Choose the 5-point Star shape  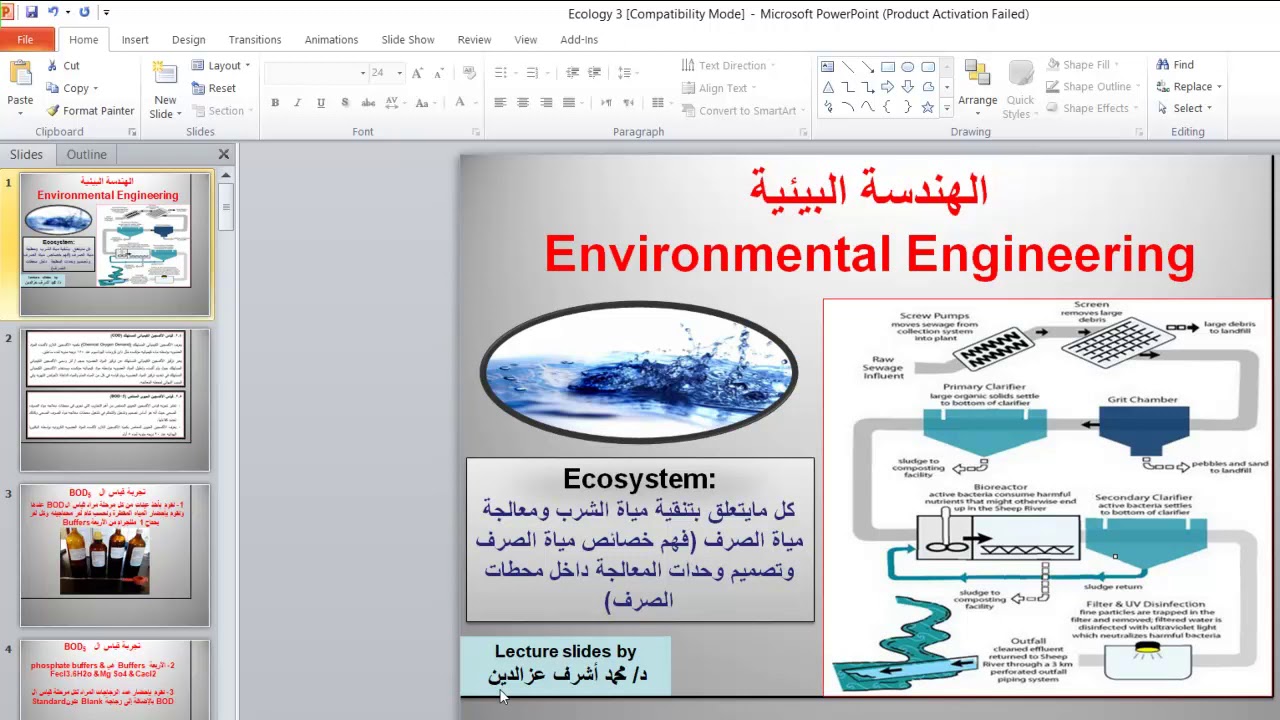[x=928, y=107]
